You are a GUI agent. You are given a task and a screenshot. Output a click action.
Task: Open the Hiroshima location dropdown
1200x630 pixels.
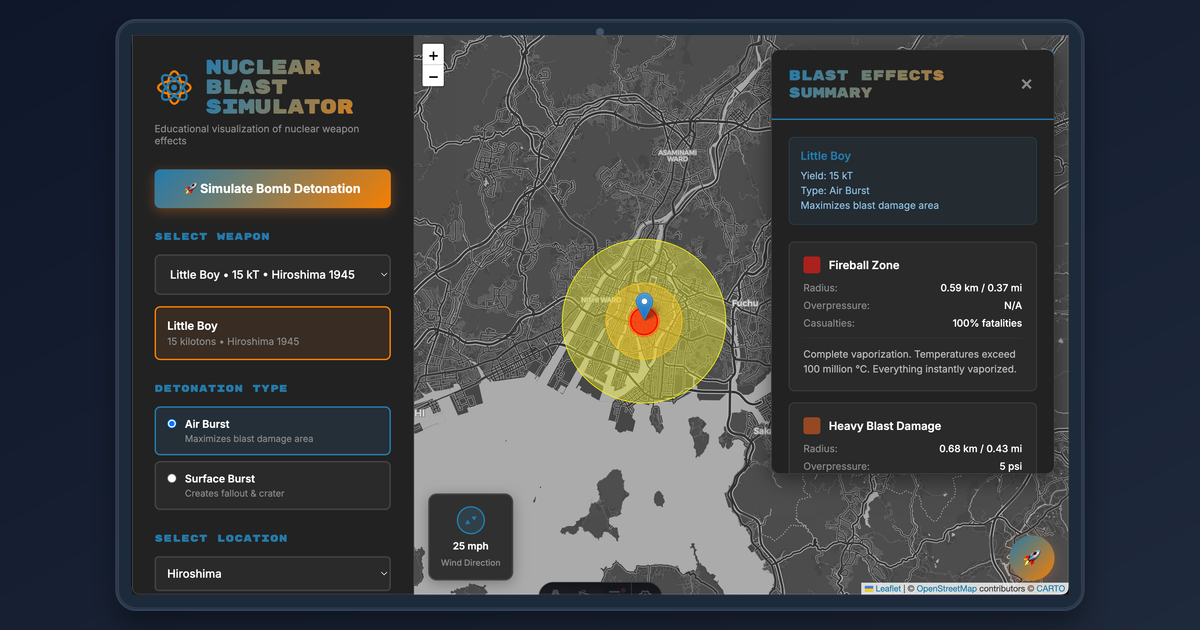click(272, 573)
